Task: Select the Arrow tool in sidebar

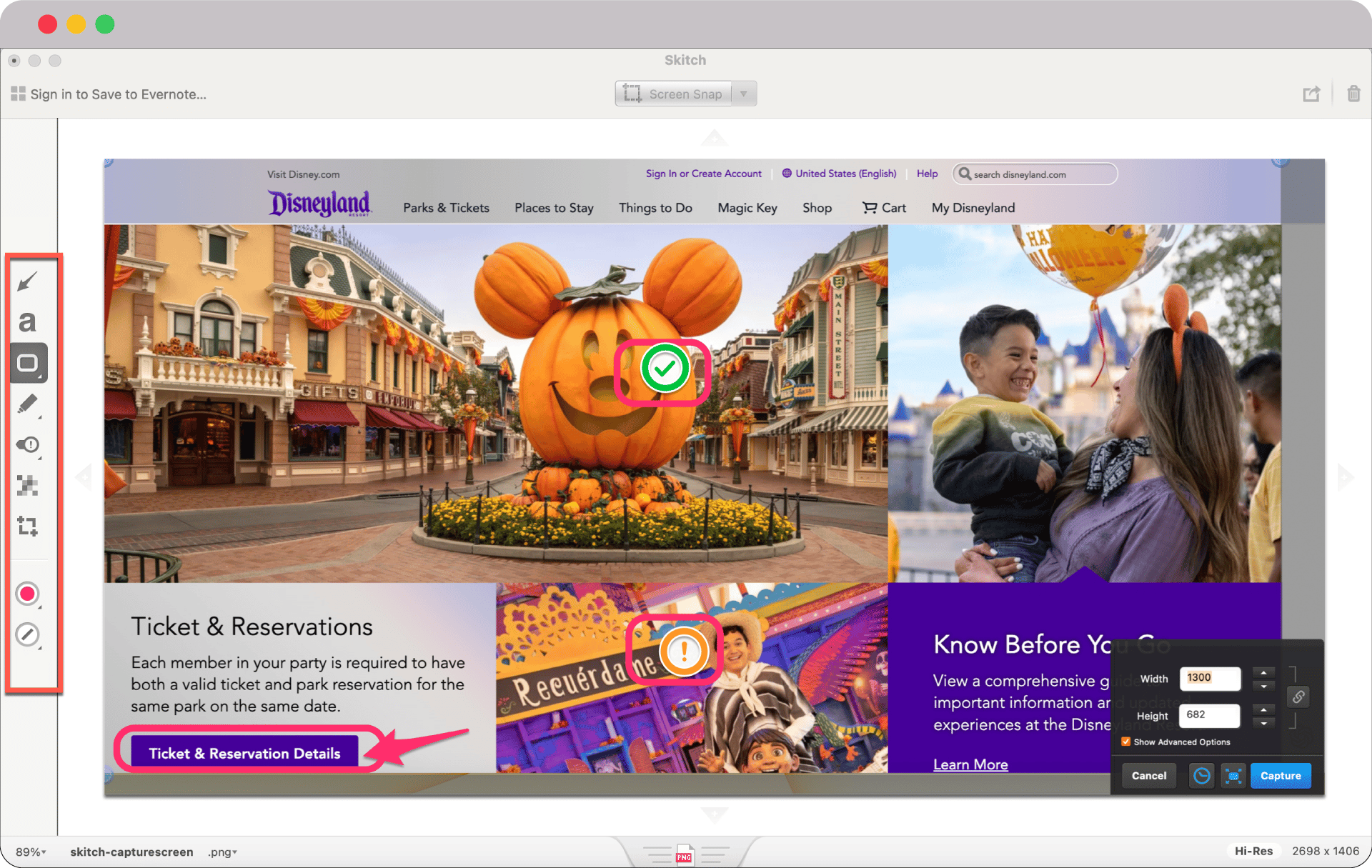Action: (27, 281)
